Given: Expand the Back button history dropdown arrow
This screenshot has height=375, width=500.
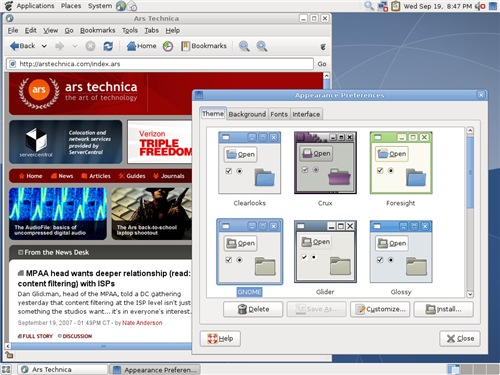Looking at the screenshot, I should tap(44, 46).
